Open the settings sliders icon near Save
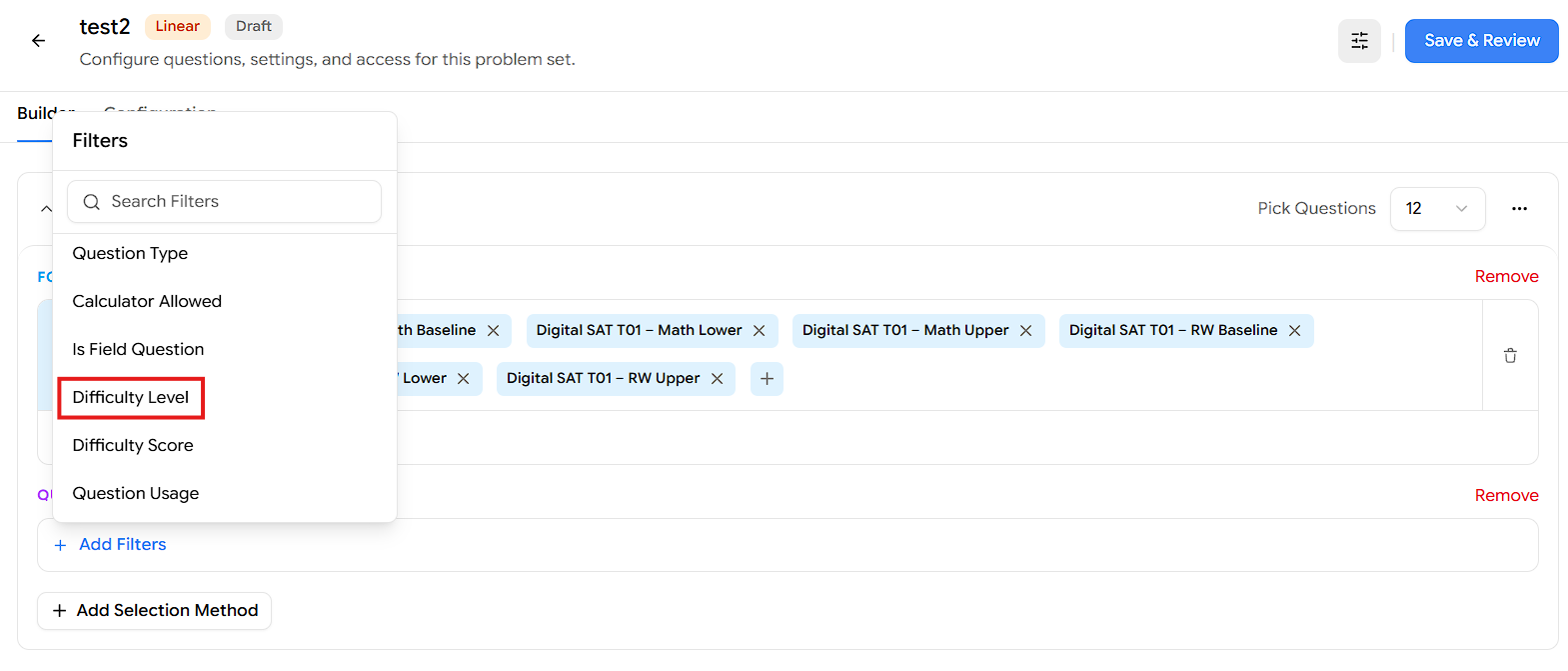1568x671 pixels. click(x=1359, y=41)
